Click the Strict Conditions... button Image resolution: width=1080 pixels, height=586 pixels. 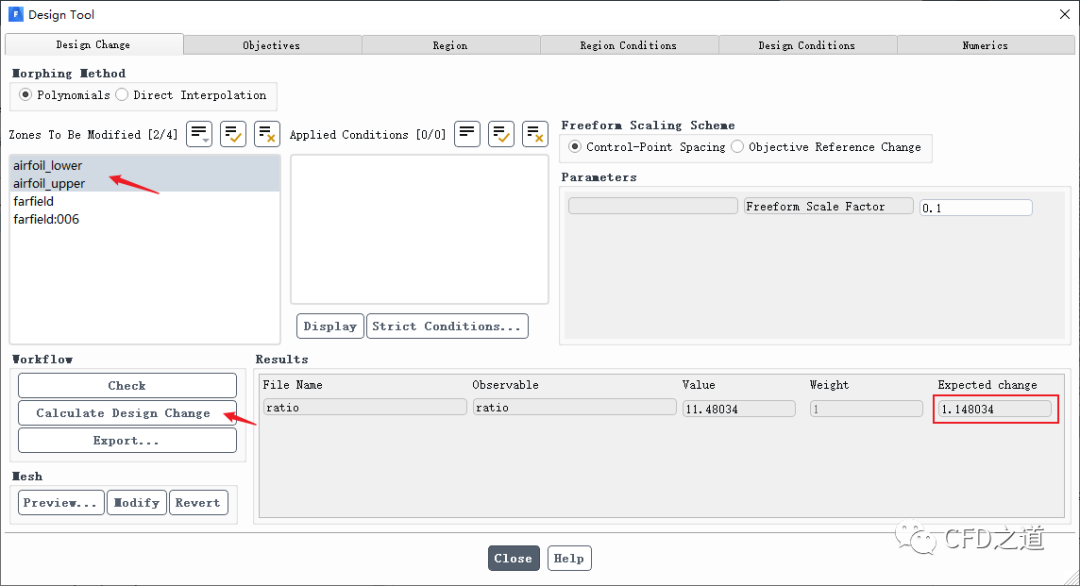[447, 326]
